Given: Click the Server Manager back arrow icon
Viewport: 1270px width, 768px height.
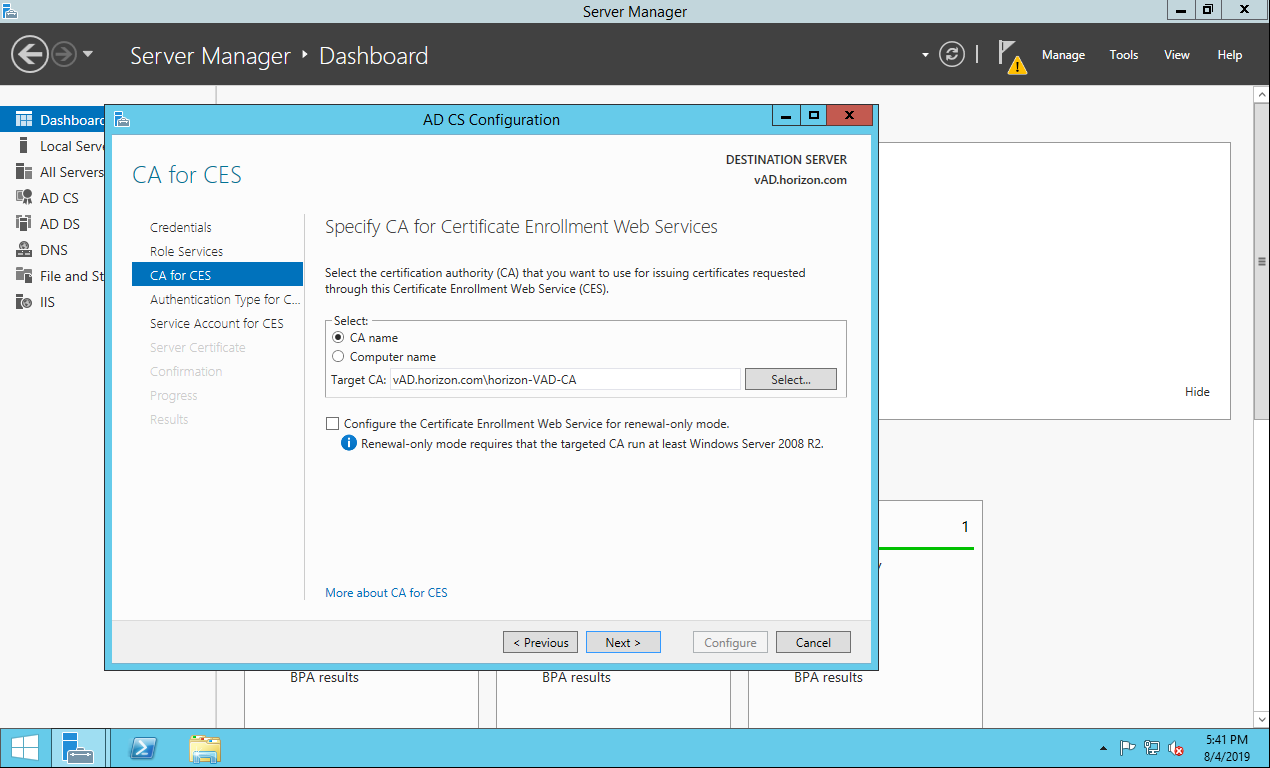Looking at the screenshot, I should coord(30,55).
